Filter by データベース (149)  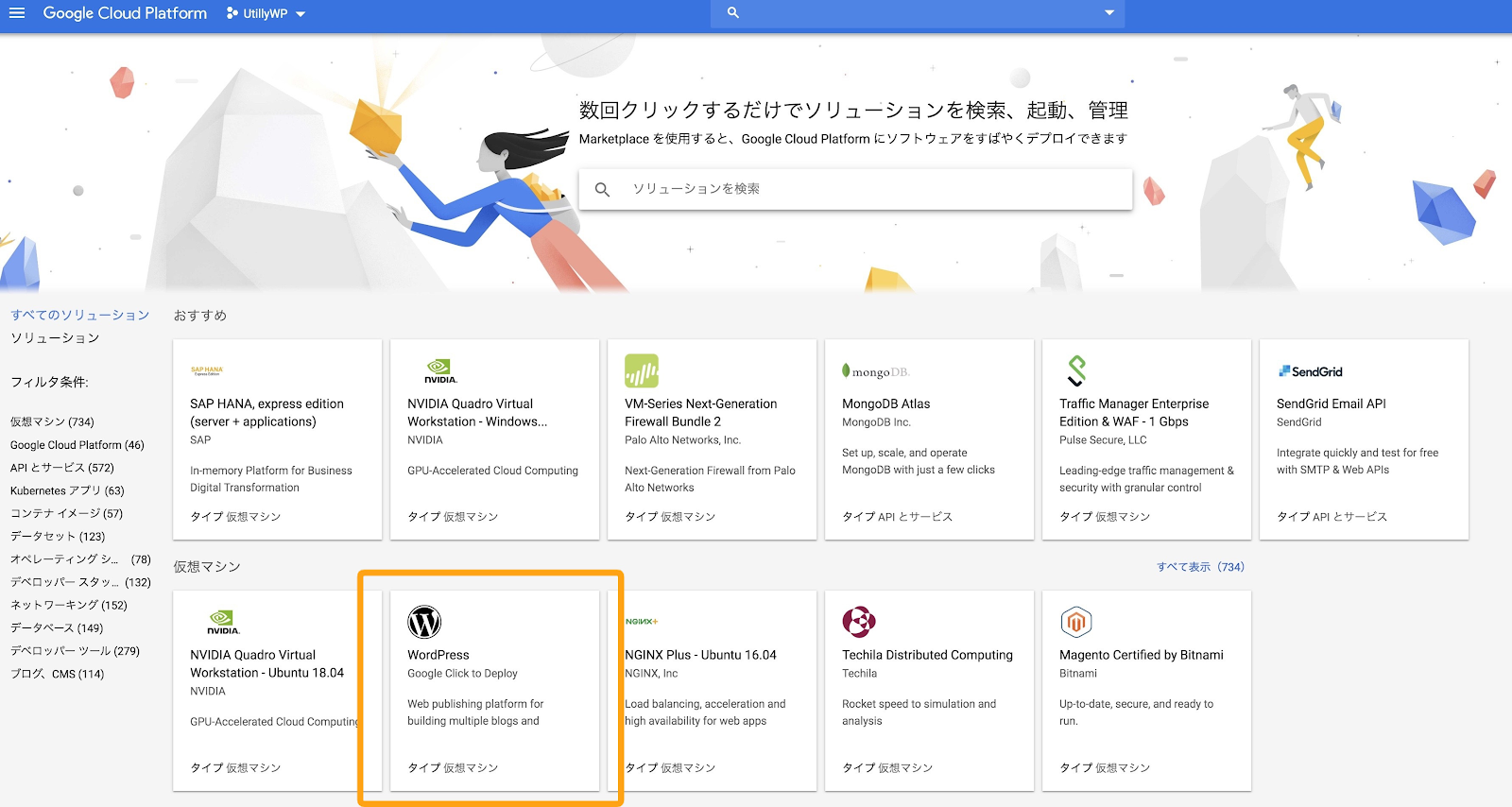point(57,627)
